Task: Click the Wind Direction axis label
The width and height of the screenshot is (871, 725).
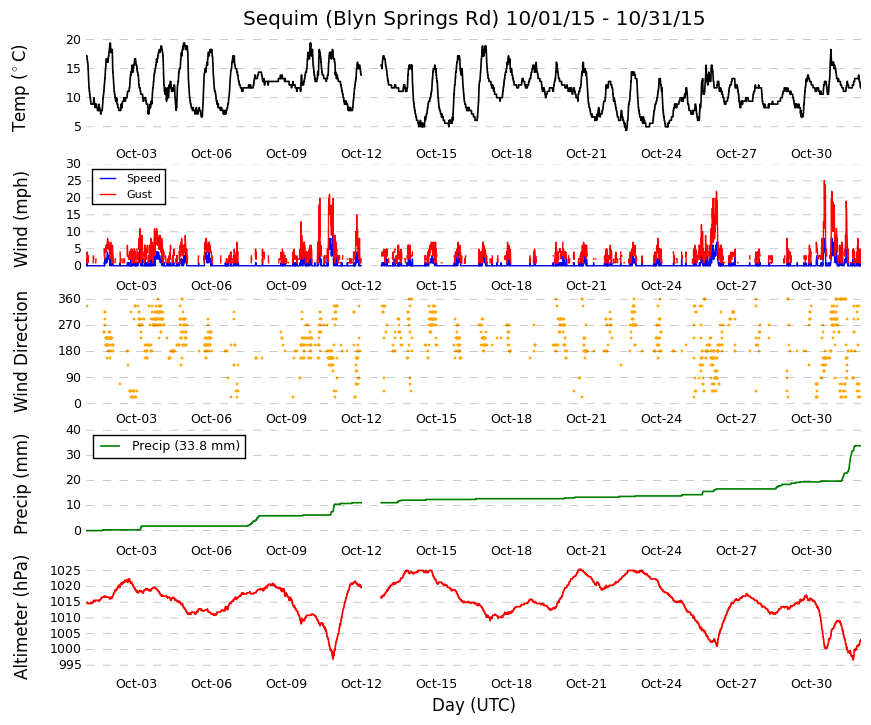Action: pos(19,353)
